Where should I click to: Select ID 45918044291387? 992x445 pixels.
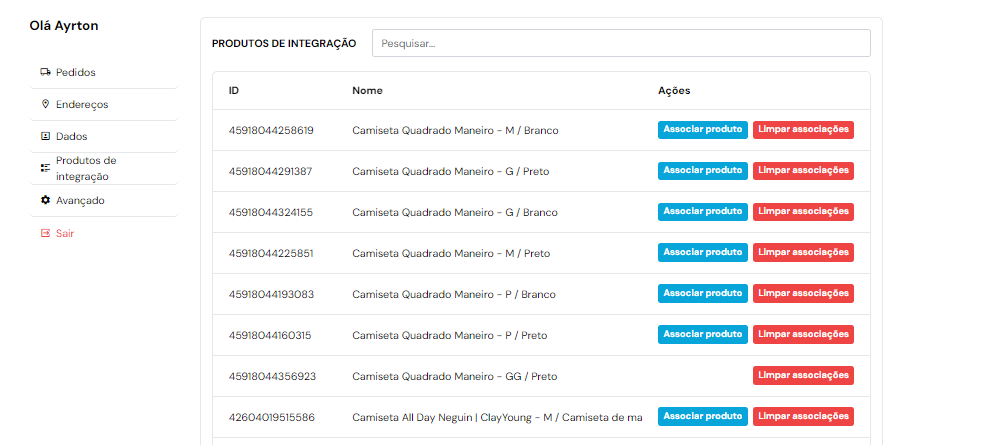click(x=271, y=172)
